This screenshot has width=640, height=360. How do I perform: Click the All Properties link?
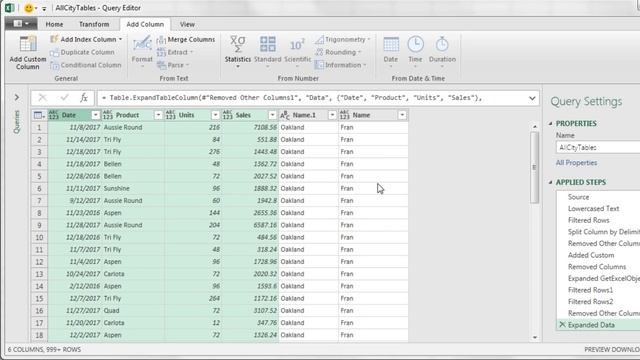coord(576,162)
